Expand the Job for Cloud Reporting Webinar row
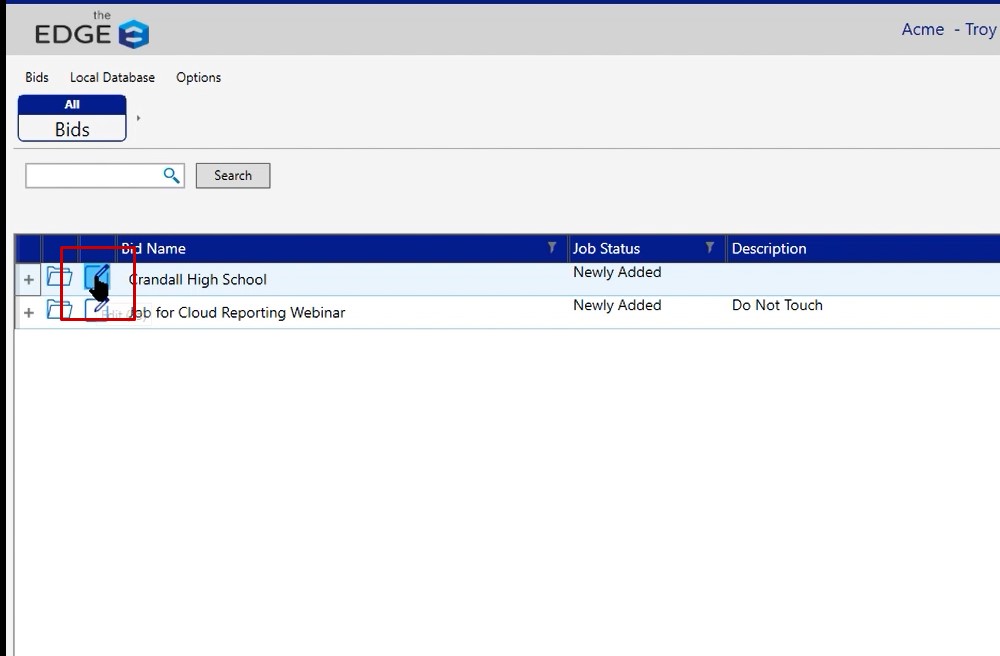Screen dimensions: 1000x656 (x=28, y=313)
